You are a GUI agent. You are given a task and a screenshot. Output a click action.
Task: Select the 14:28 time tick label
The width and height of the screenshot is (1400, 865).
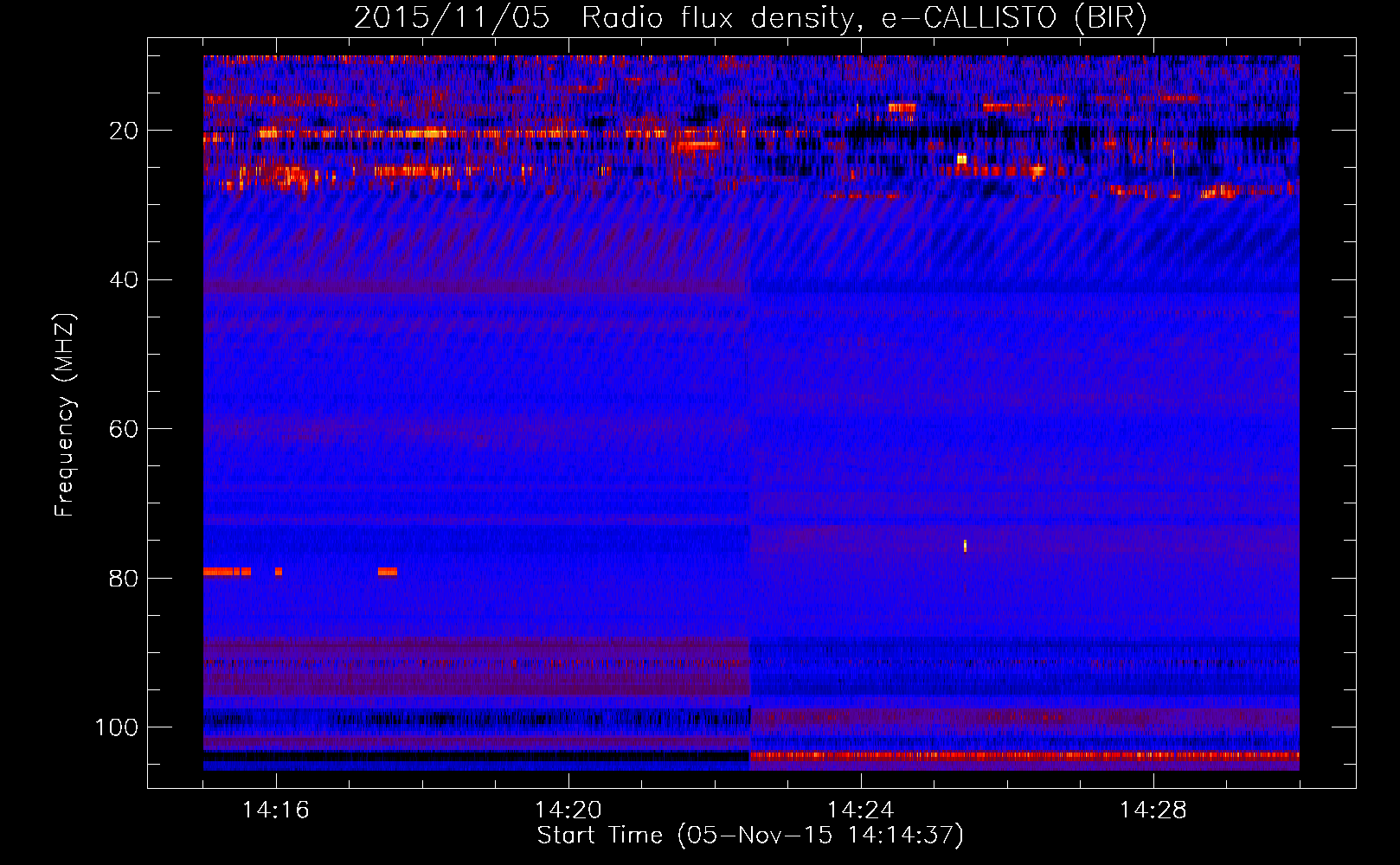[x=1153, y=810]
